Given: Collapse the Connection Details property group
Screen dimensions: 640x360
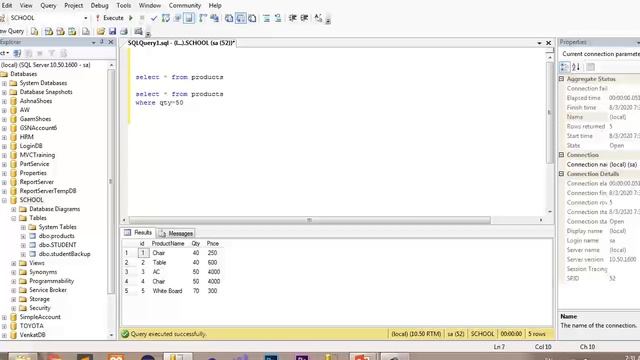Looking at the screenshot, I should click(x=562, y=174).
